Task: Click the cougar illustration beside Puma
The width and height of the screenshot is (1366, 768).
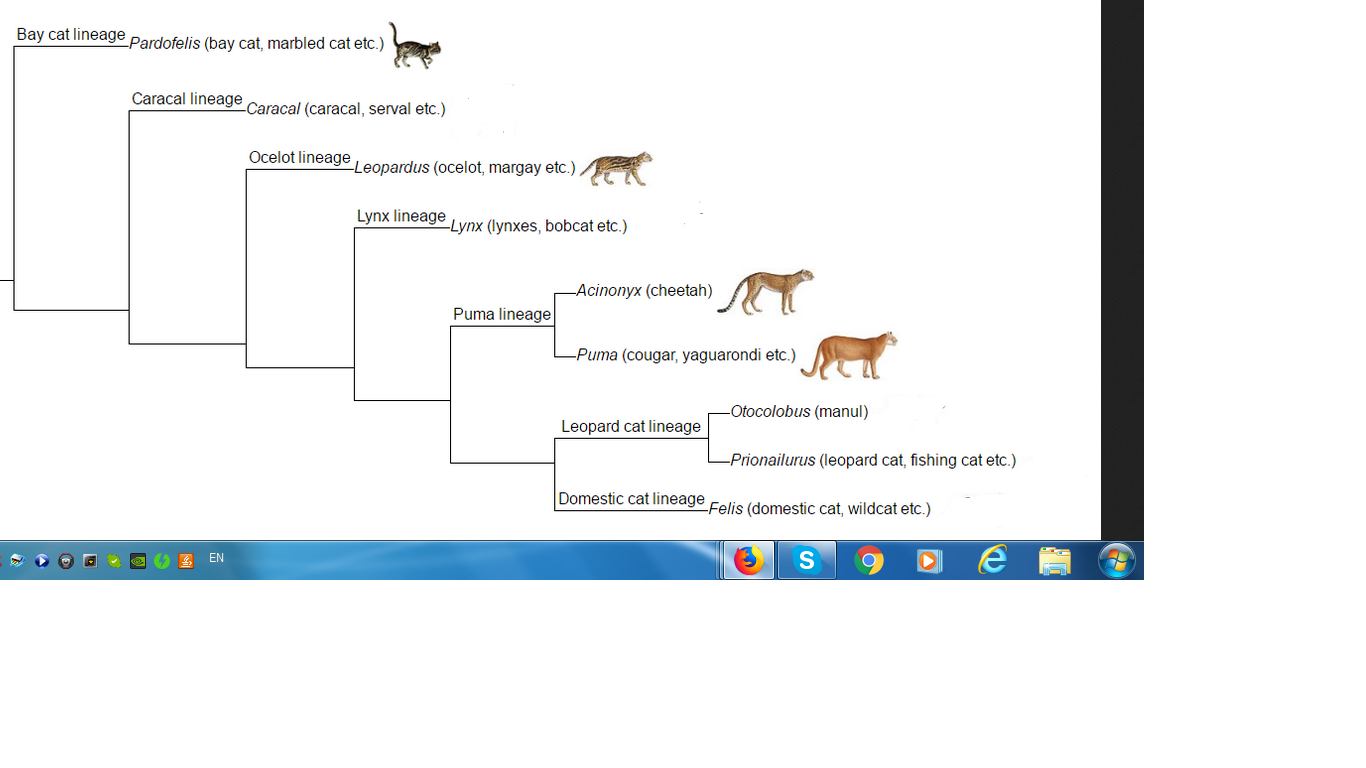Action: pos(849,356)
